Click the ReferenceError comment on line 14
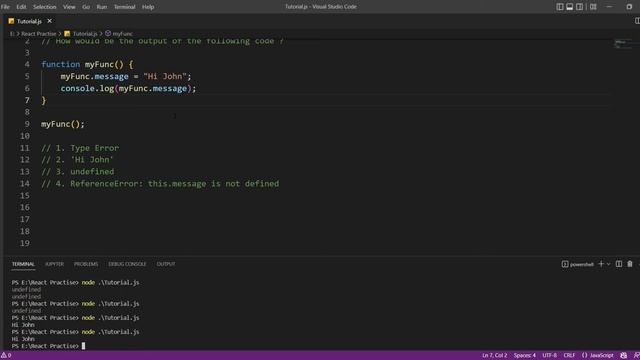 coord(160,184)
